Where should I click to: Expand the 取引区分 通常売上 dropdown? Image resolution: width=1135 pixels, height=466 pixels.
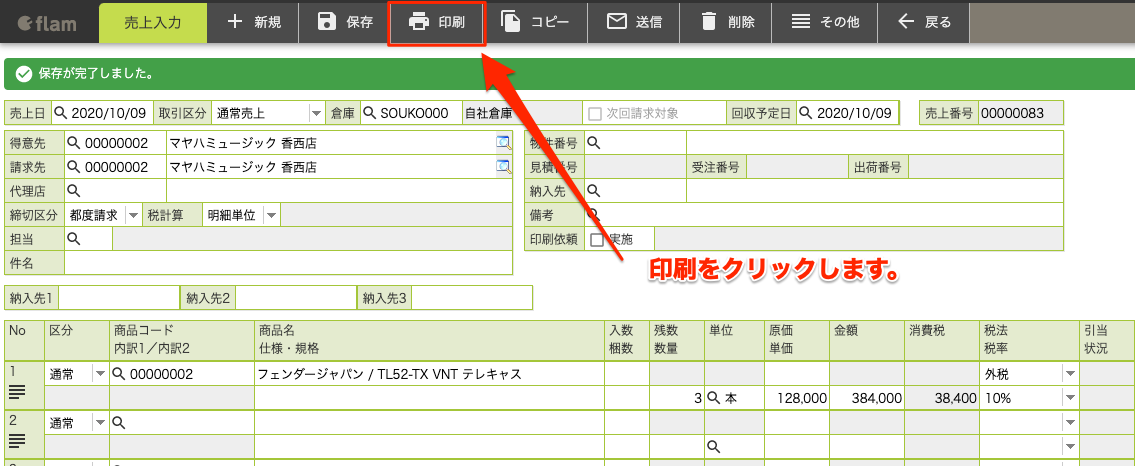(316, 113)
